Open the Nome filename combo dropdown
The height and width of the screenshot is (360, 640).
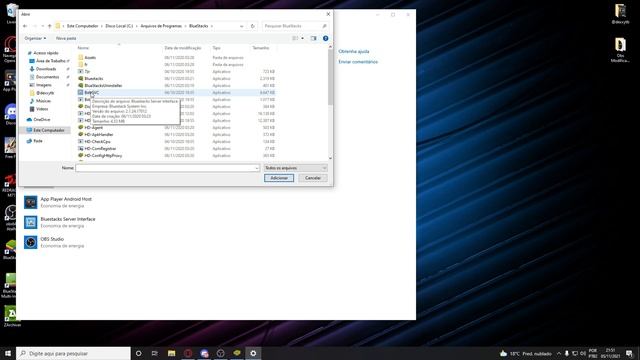tap(256, 168)
